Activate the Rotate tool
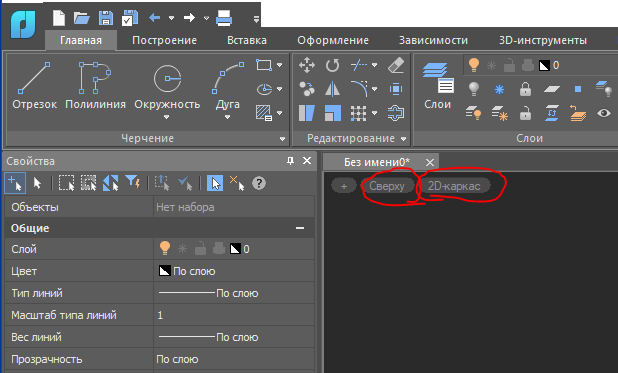Screen dimensions: 618x373 pyautogui.click(x=332, y=65)
